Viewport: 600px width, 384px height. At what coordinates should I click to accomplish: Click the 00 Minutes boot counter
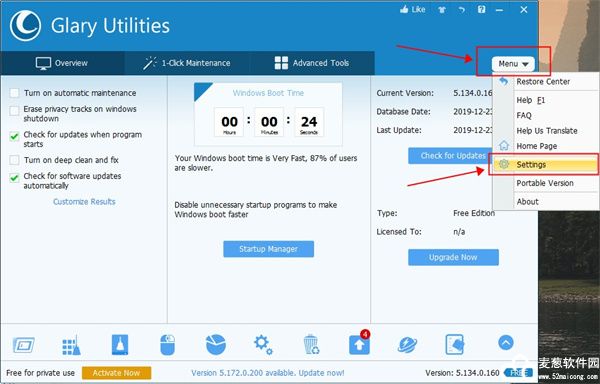(269, 122)
